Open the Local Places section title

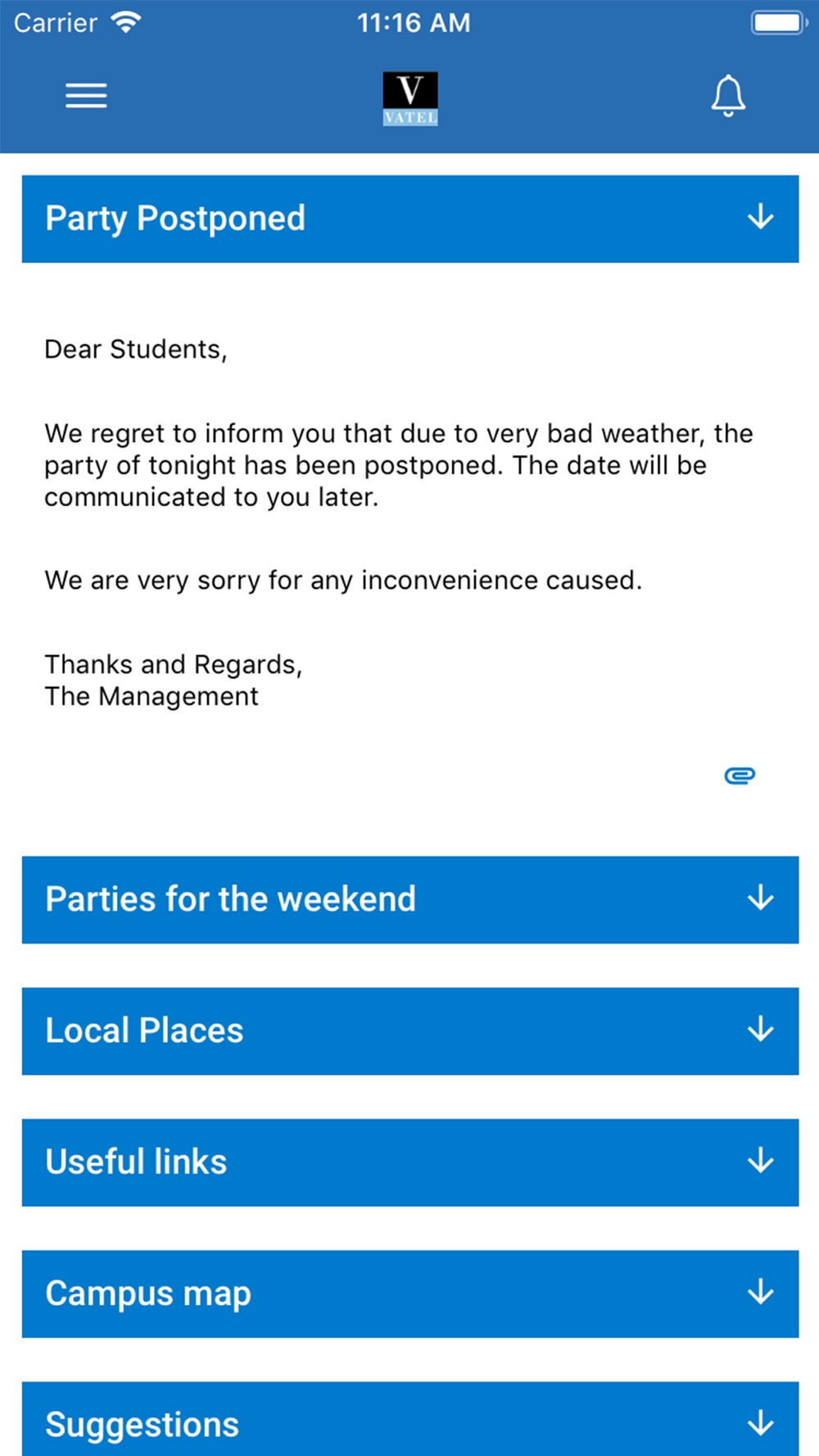click(144, 1030)
